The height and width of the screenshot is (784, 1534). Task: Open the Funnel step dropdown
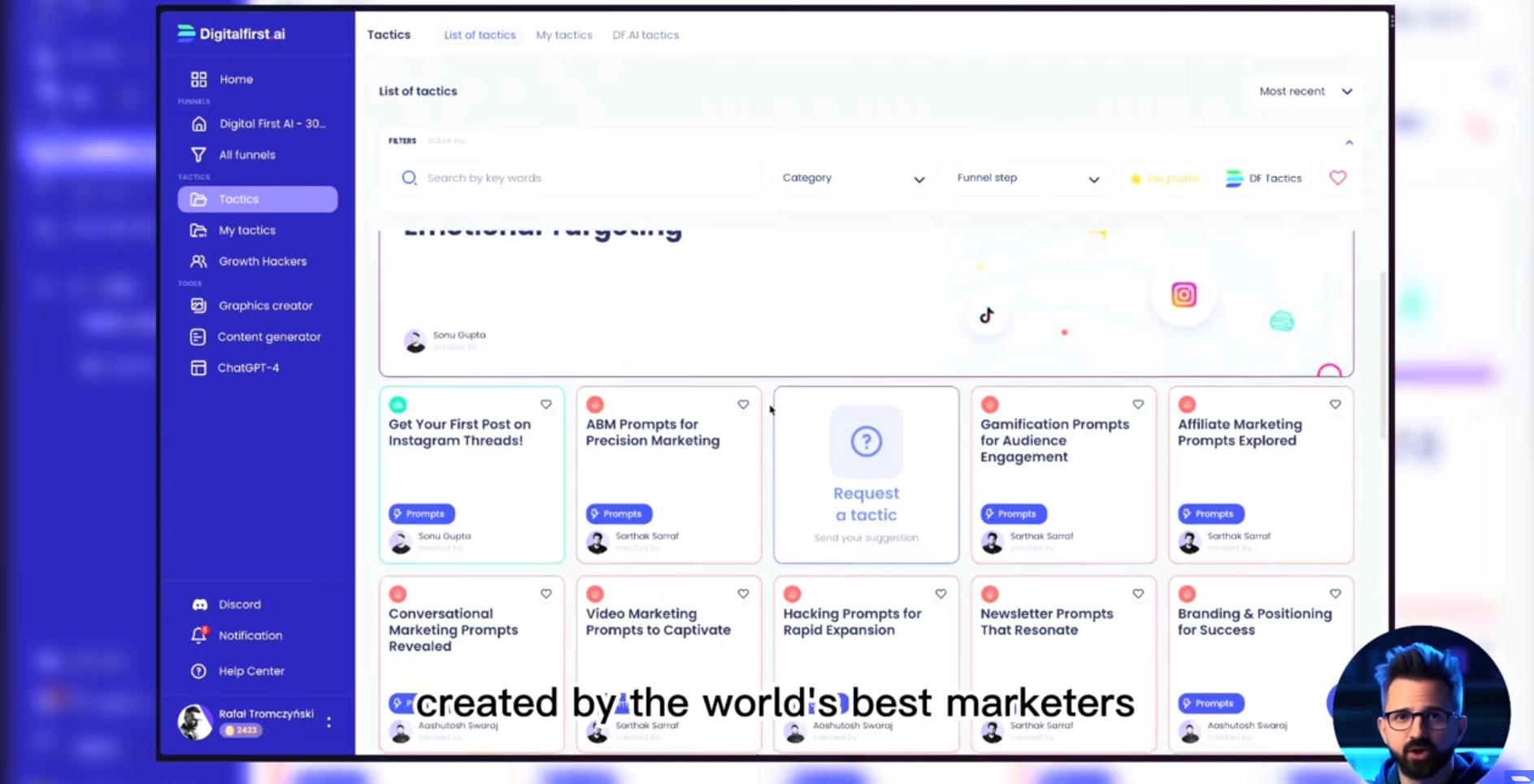pyautogui.click(x=1028, y=178)
